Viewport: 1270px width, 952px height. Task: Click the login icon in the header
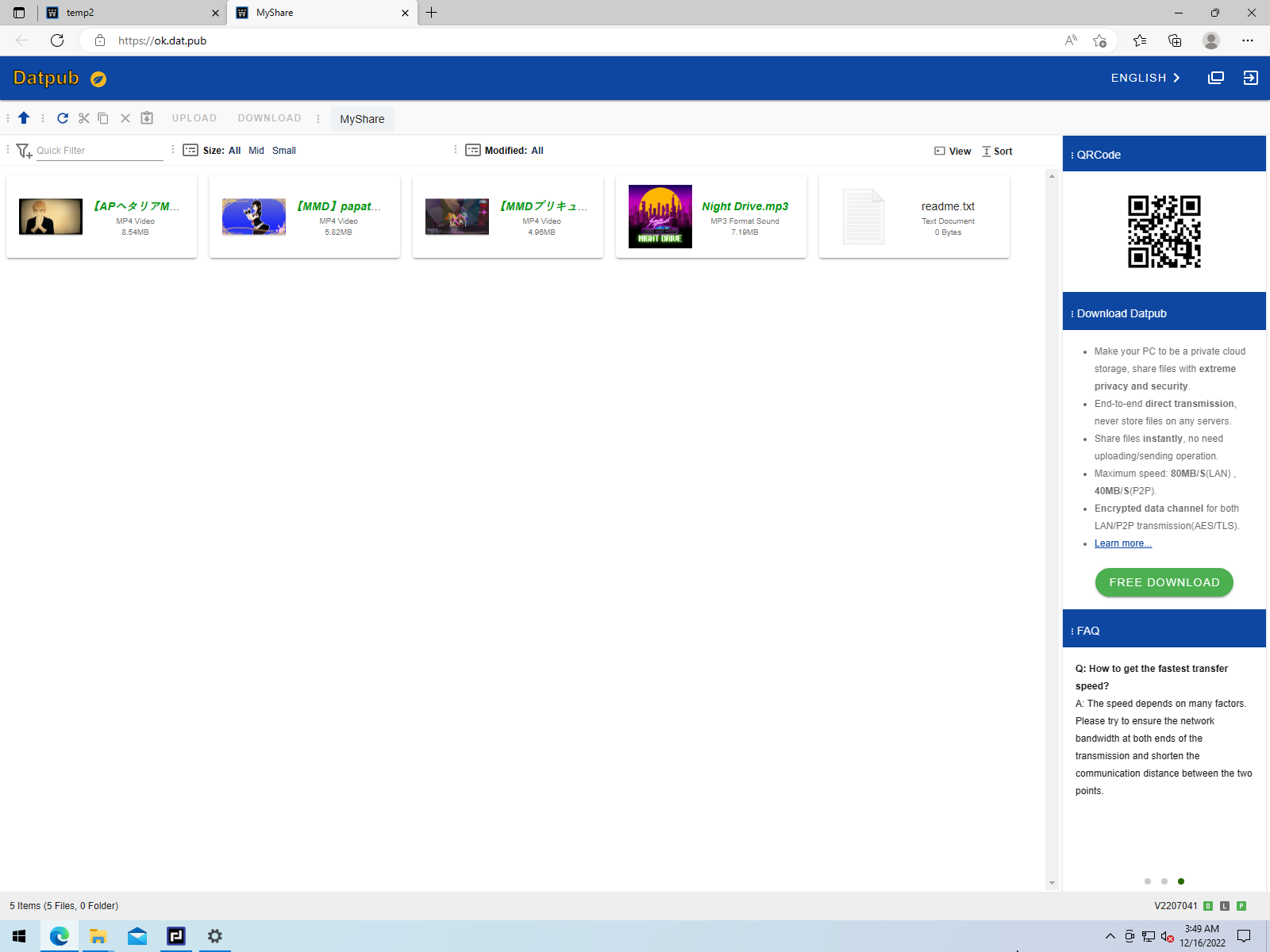pyautogui.click(x=1251, y=78)
